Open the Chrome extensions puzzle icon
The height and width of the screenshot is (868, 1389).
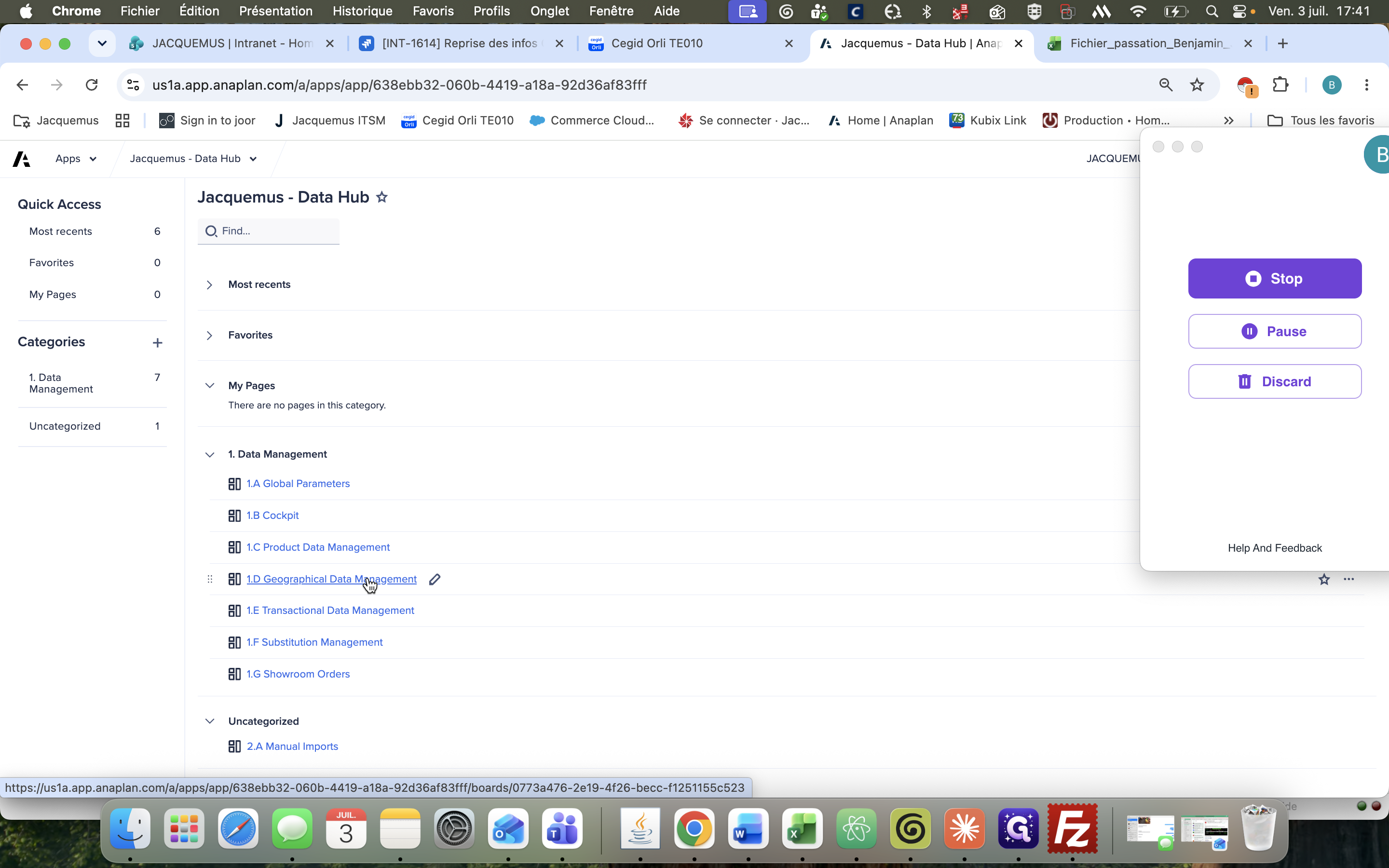click(x=1280, y=85)
